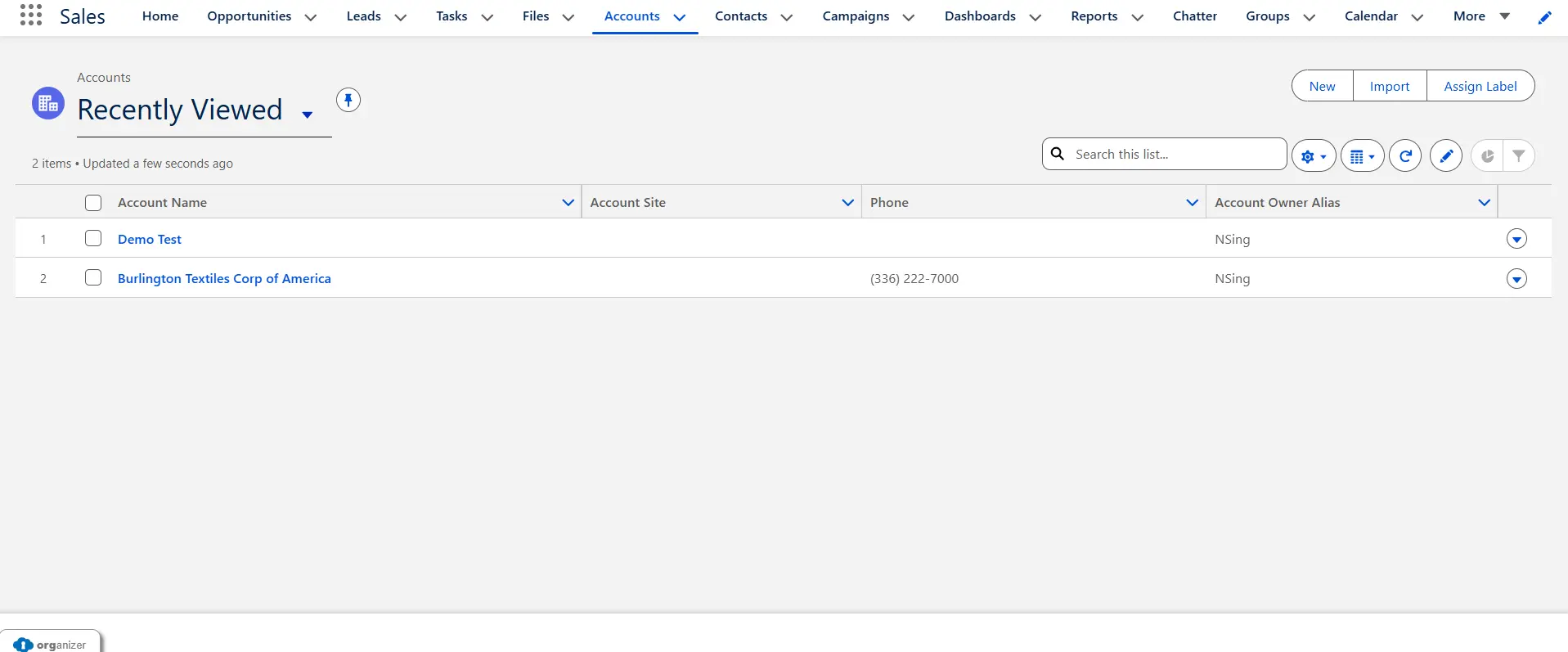Open the table display options icon
This screenshot has width=1568, height=652.
(1362, 155)
